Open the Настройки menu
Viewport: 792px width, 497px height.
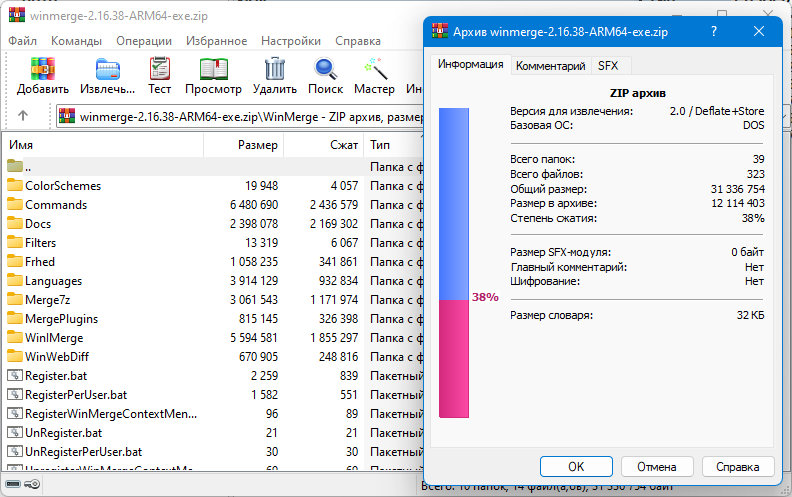tap(291, 41)
